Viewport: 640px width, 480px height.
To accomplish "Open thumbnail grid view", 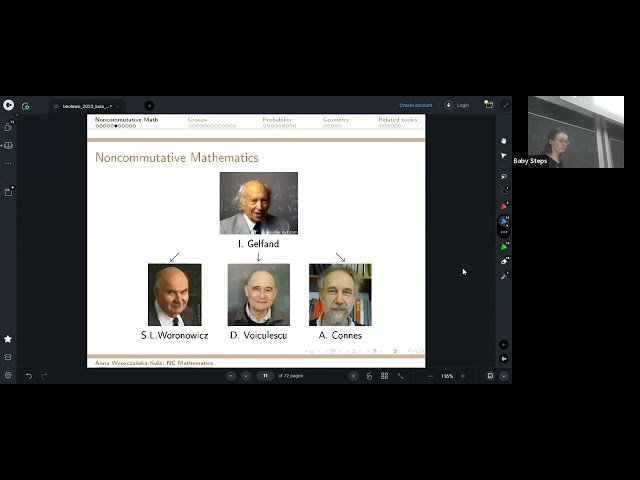I will coord(384,376).
